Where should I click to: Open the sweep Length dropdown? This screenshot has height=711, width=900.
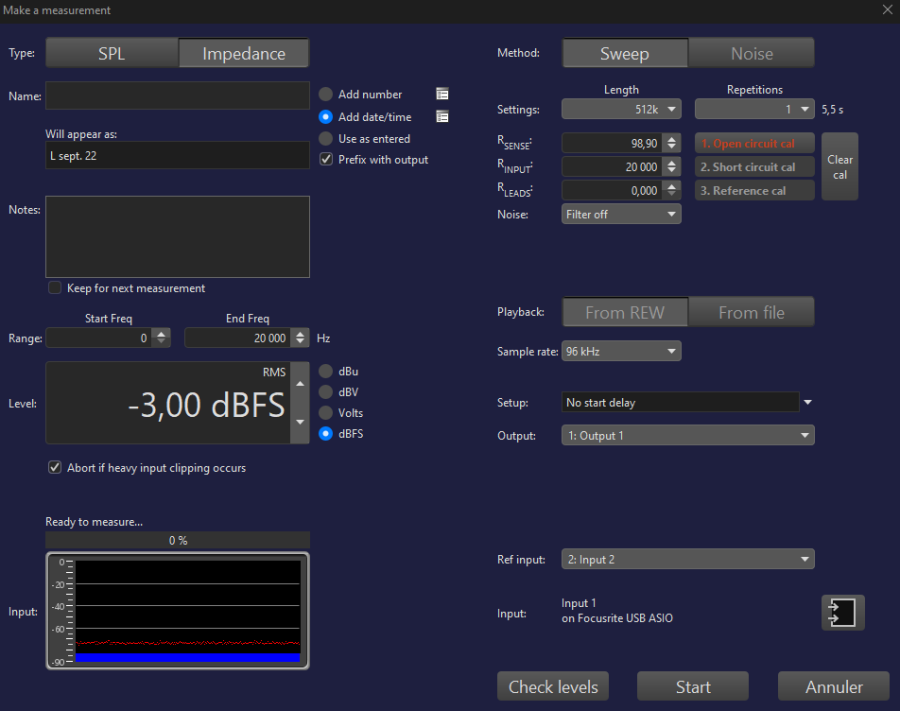[x=621, y=109]
